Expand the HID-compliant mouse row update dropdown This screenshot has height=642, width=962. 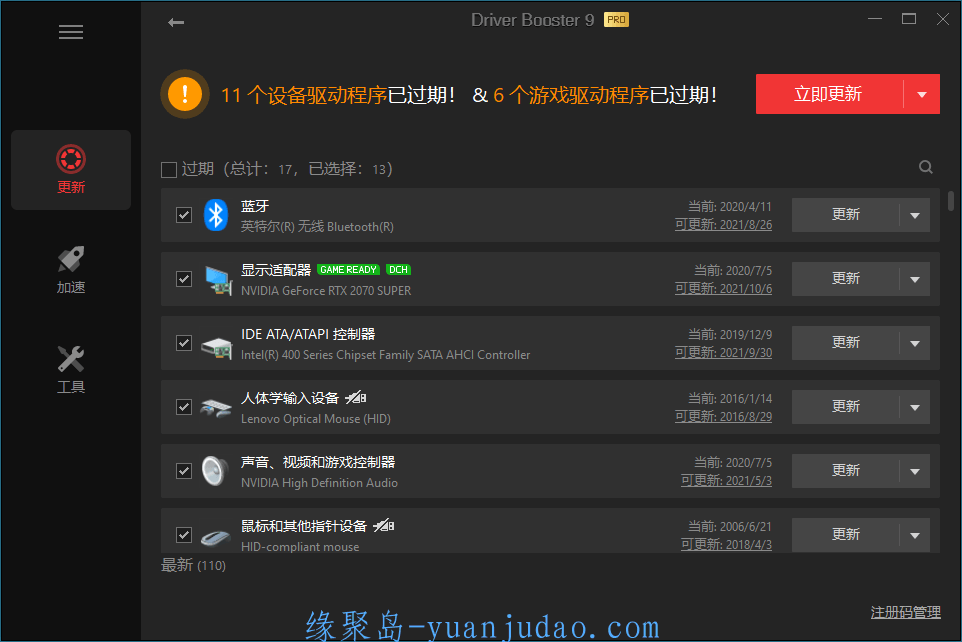coord(915,535)
